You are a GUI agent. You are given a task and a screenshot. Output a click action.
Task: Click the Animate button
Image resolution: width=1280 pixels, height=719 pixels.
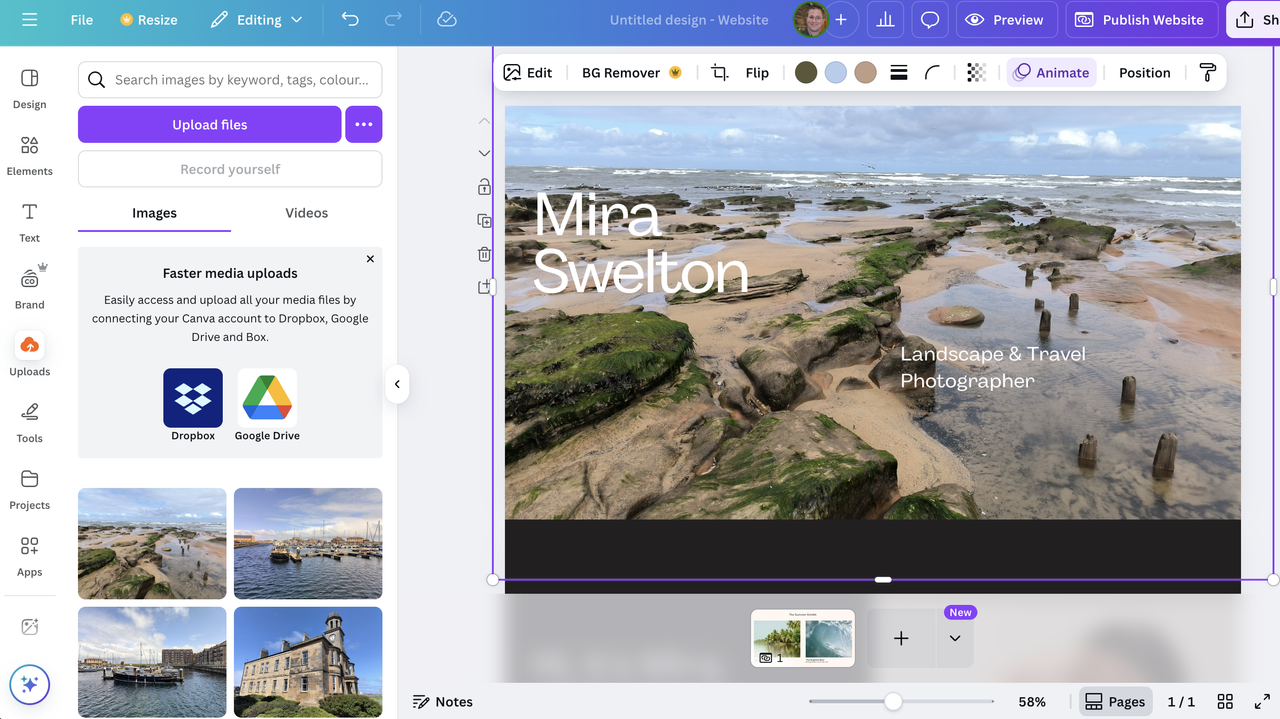pos(1051,73)
